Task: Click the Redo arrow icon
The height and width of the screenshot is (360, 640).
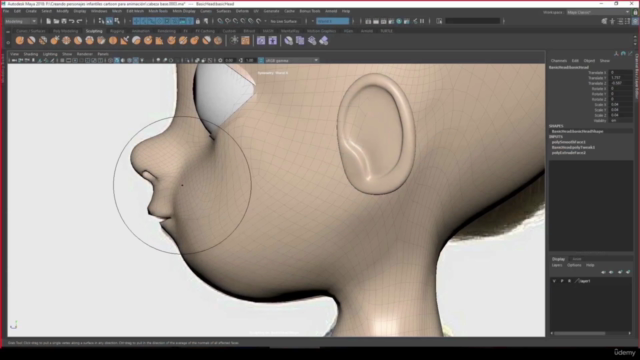Action: coord(80,21)
